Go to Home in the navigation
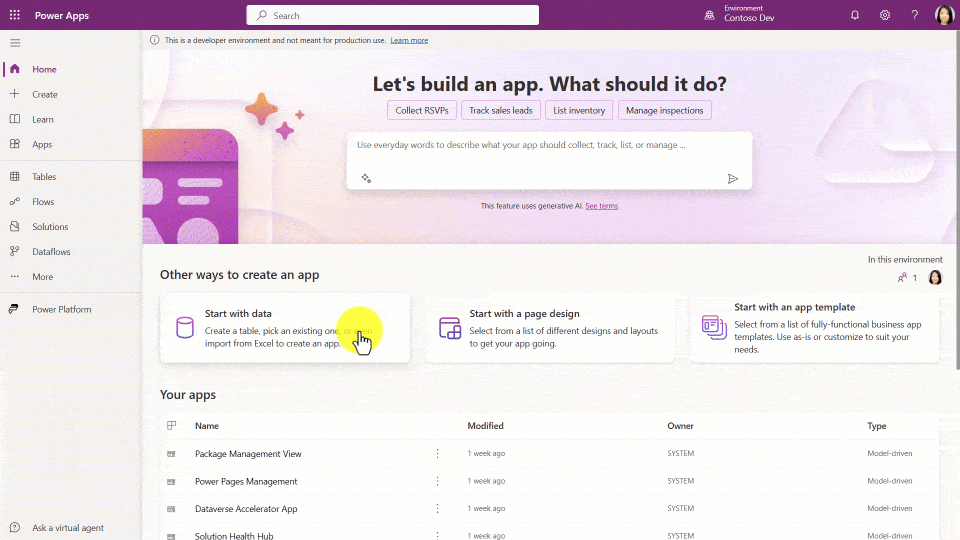 44,69
